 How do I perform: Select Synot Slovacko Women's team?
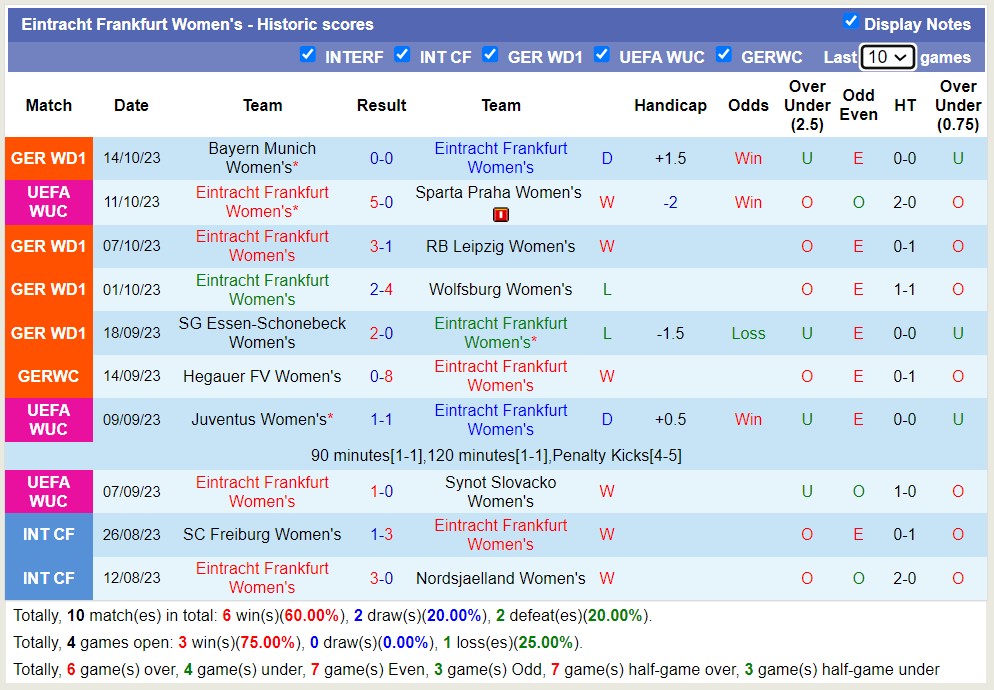click(x=500, y=491)
